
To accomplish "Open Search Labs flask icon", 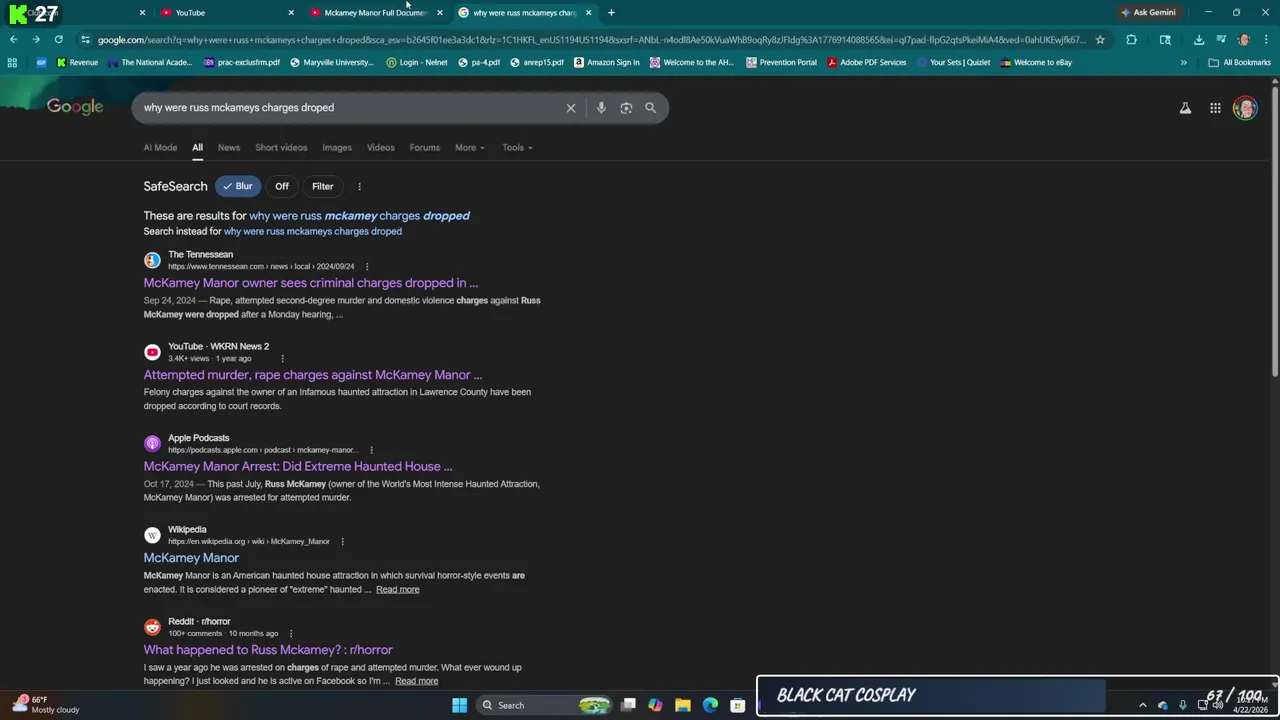I will (x=1185, y=108).
